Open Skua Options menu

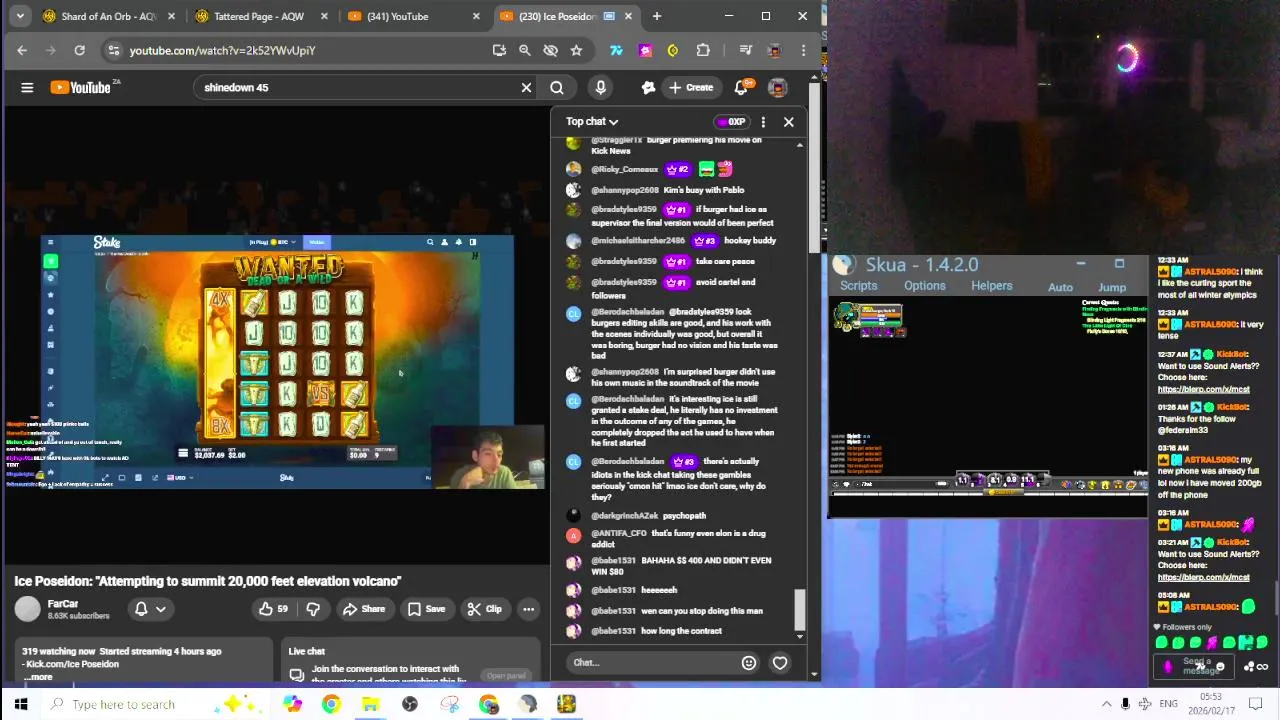point(924,286)
